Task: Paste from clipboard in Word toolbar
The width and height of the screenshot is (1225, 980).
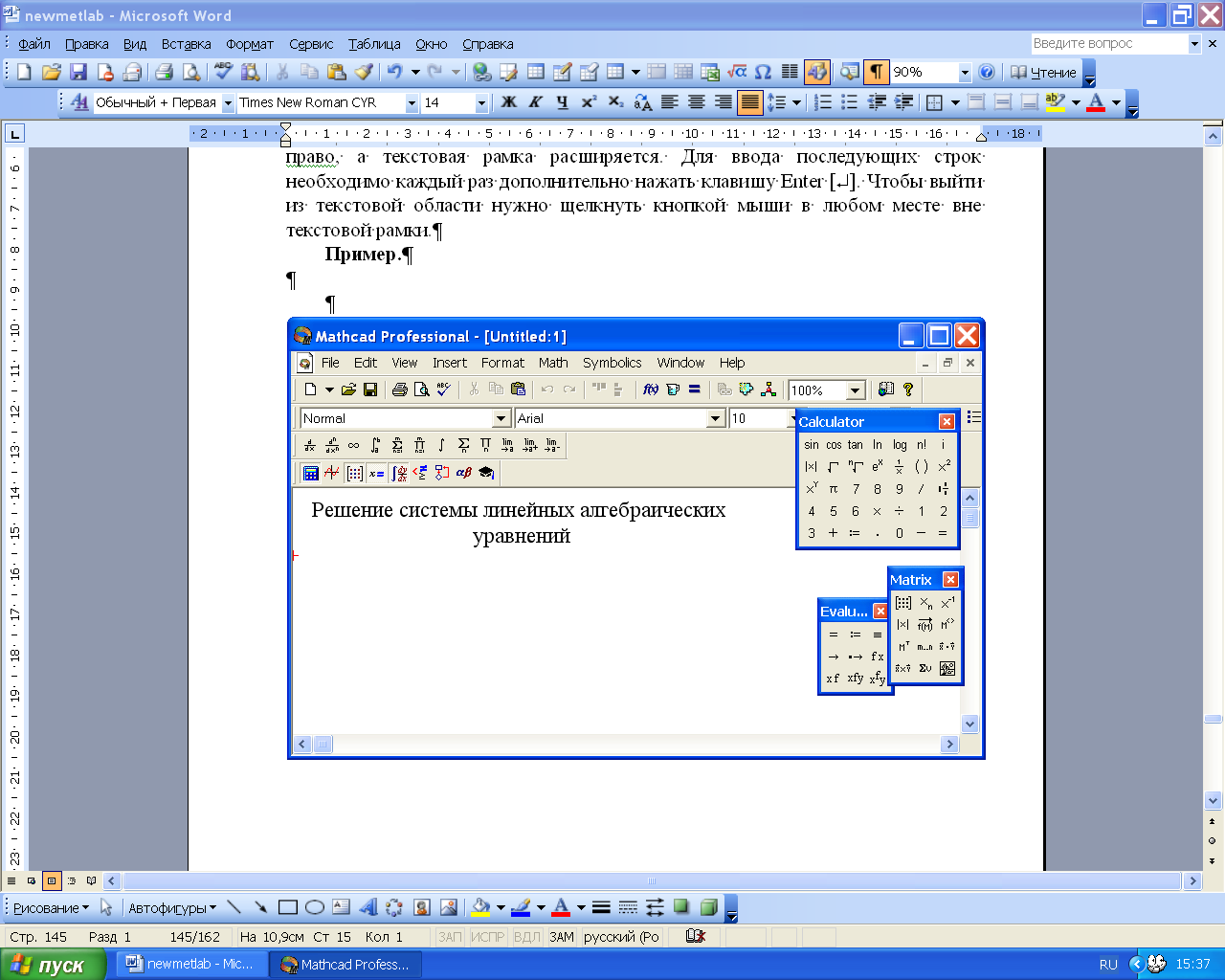Action: coord(336,72)
